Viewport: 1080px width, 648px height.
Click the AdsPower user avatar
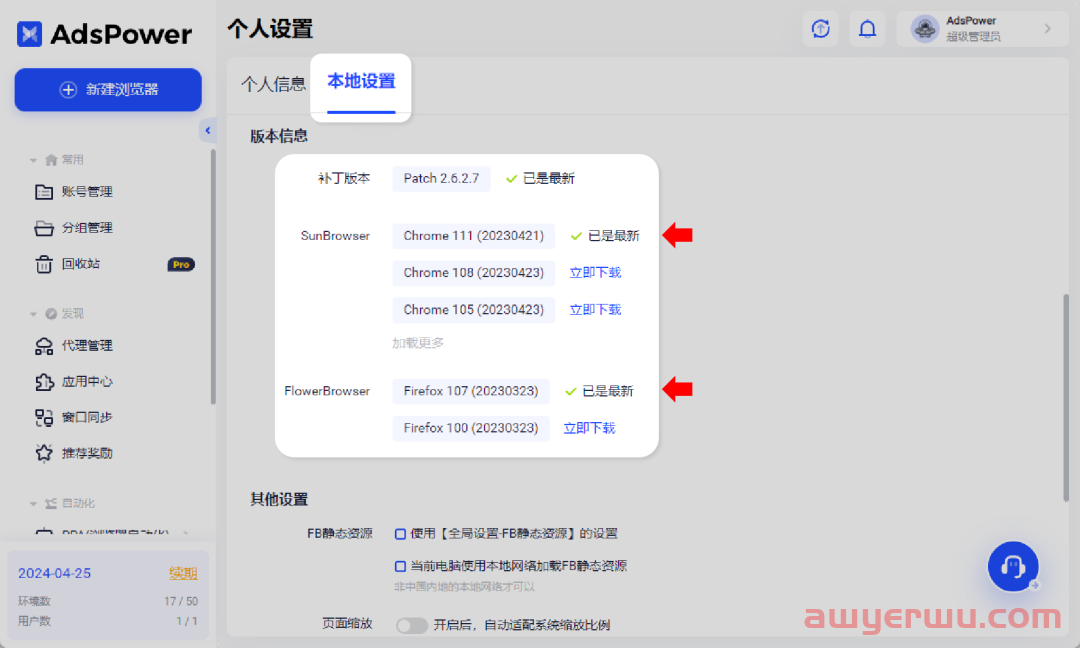(925, 29)
